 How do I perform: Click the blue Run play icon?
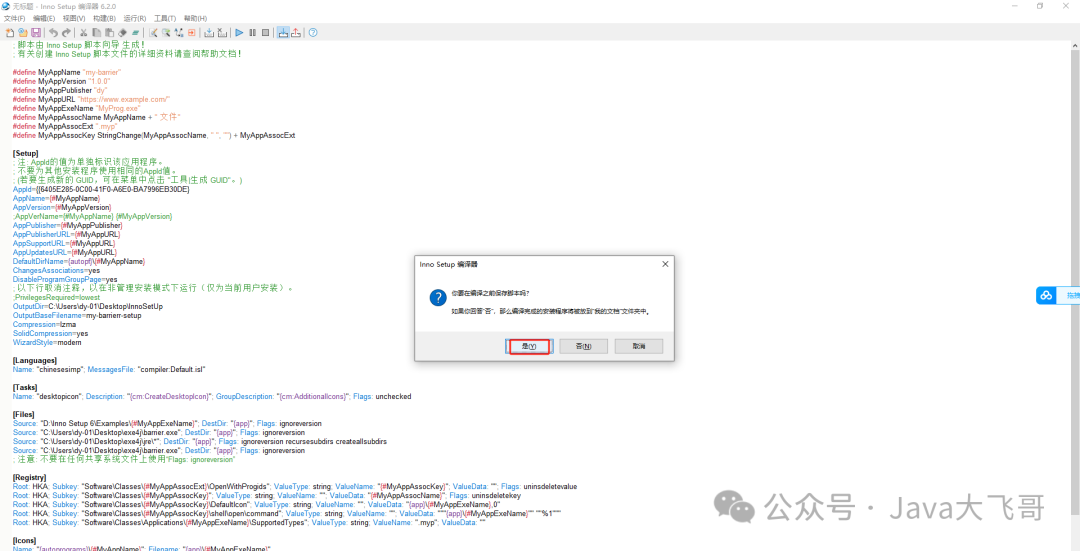(239, 32)
